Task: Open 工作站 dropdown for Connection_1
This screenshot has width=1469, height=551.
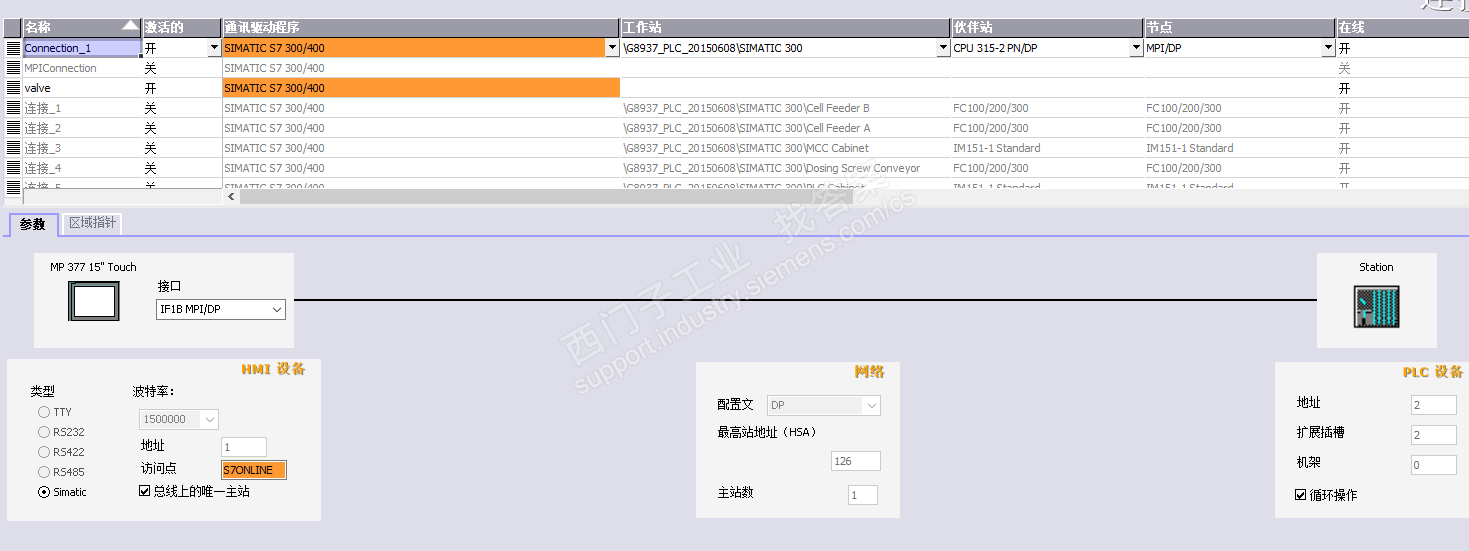Action: tap(943, 48)
